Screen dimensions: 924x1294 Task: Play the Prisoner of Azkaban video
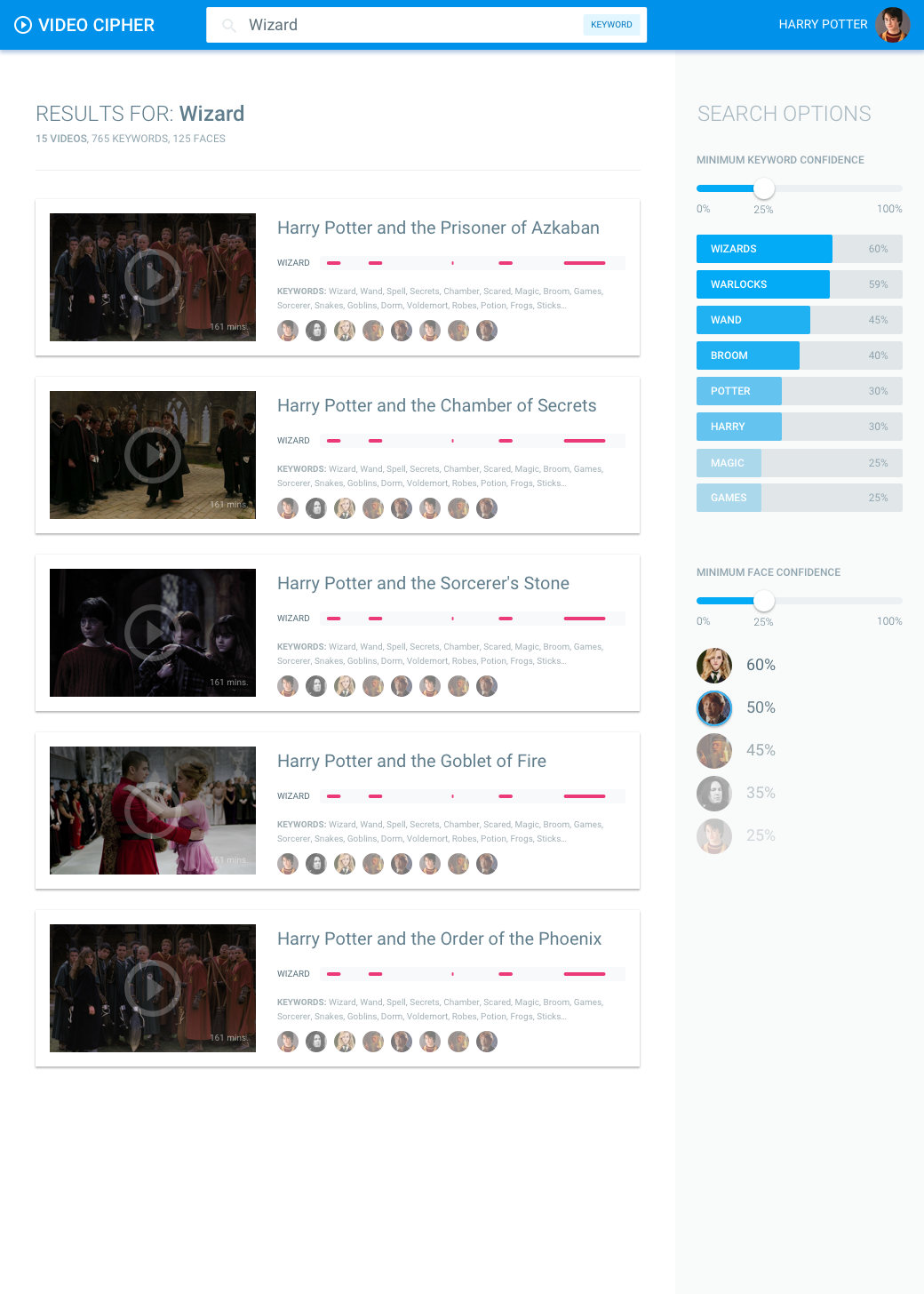(153, 277)
